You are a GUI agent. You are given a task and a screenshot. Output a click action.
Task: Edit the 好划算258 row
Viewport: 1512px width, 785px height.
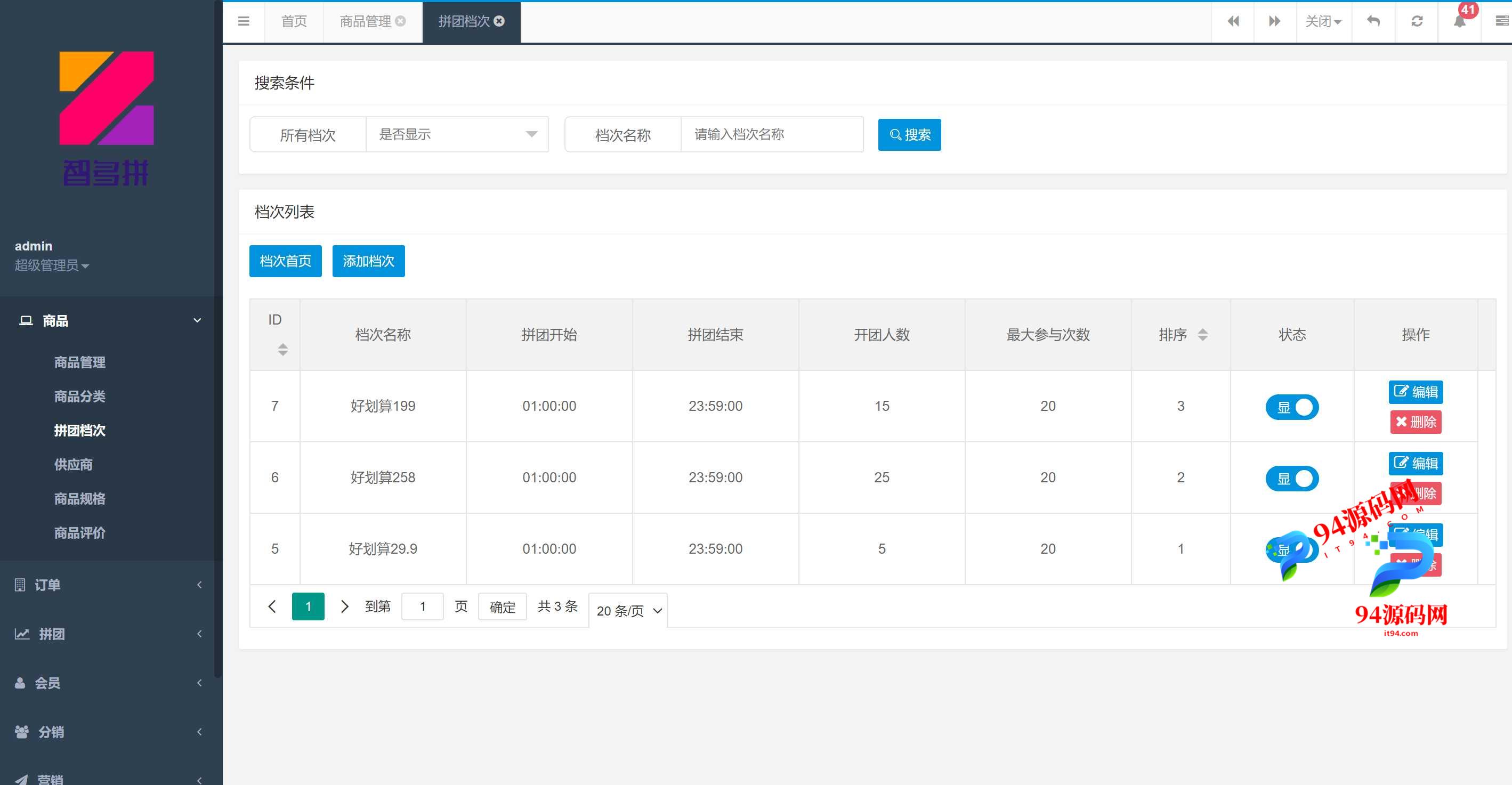1415,463
